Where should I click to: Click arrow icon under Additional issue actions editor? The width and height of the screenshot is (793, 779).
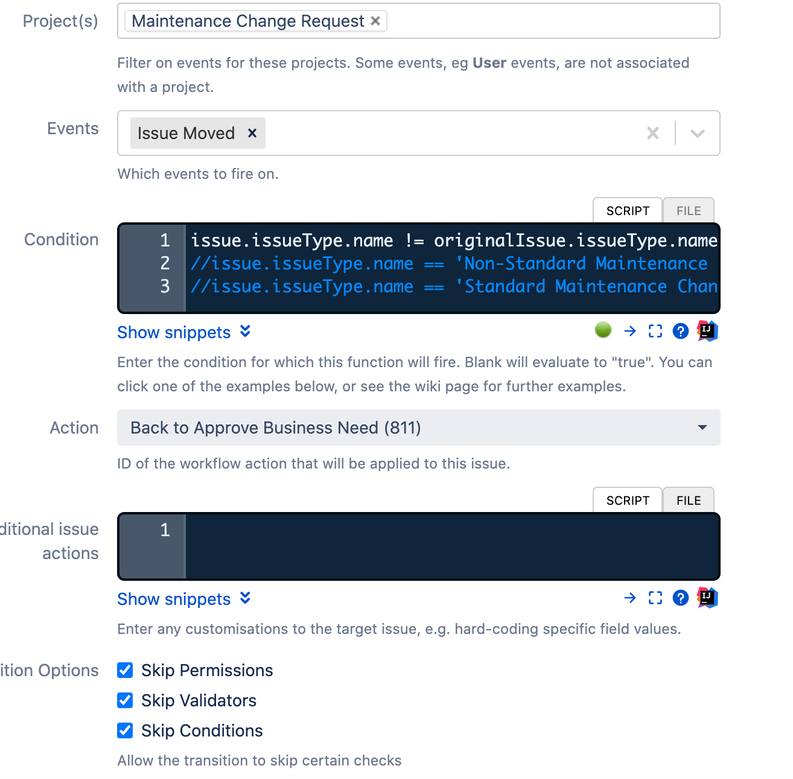630,598
